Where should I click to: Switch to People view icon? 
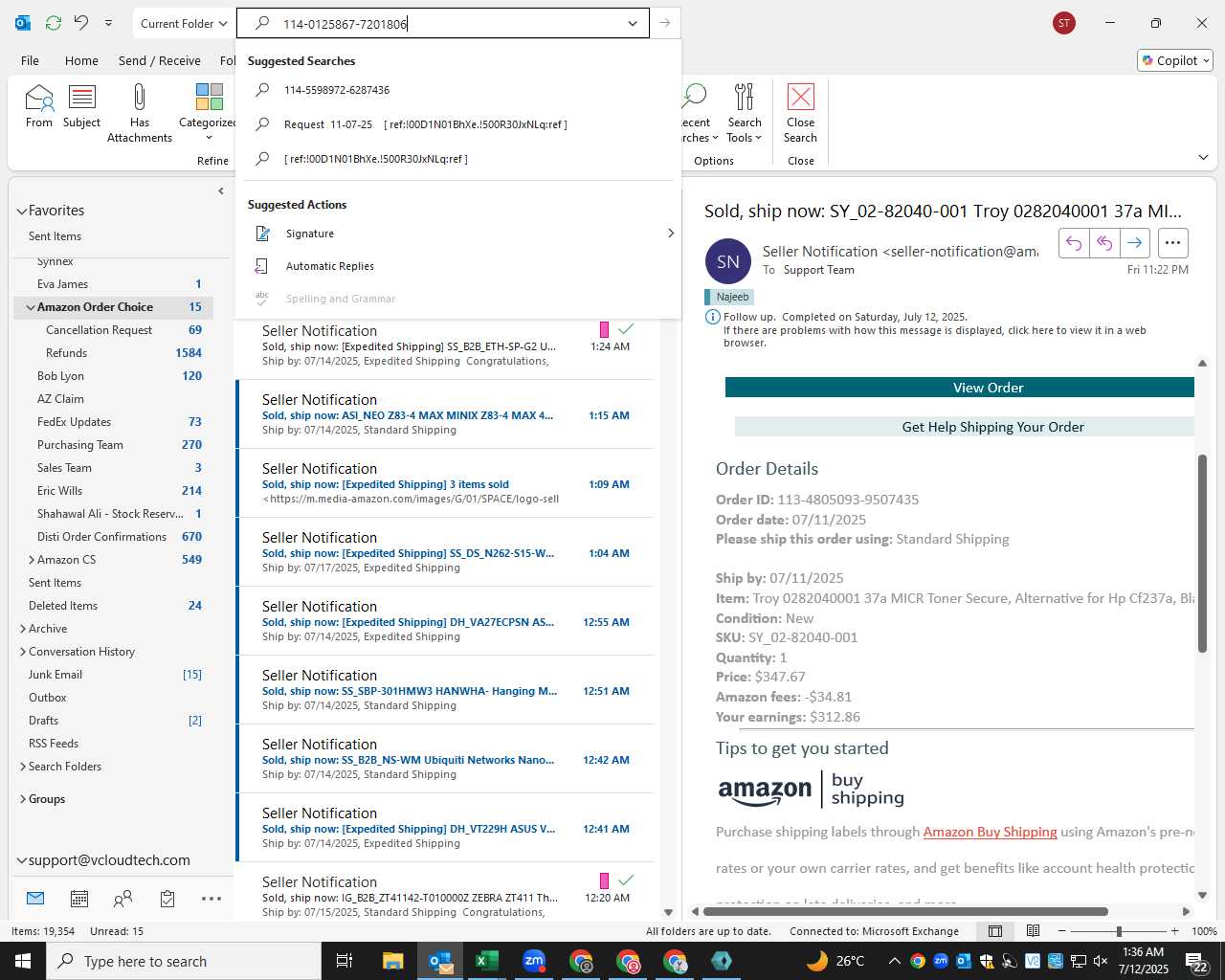point(123,899)
